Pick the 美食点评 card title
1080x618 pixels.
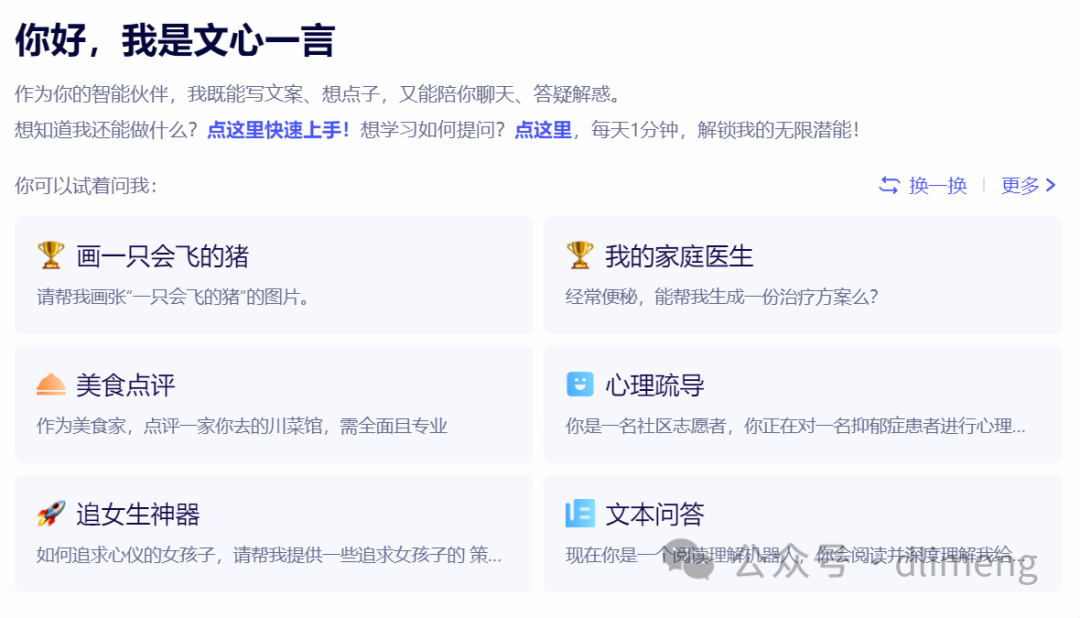coord(126,386)
